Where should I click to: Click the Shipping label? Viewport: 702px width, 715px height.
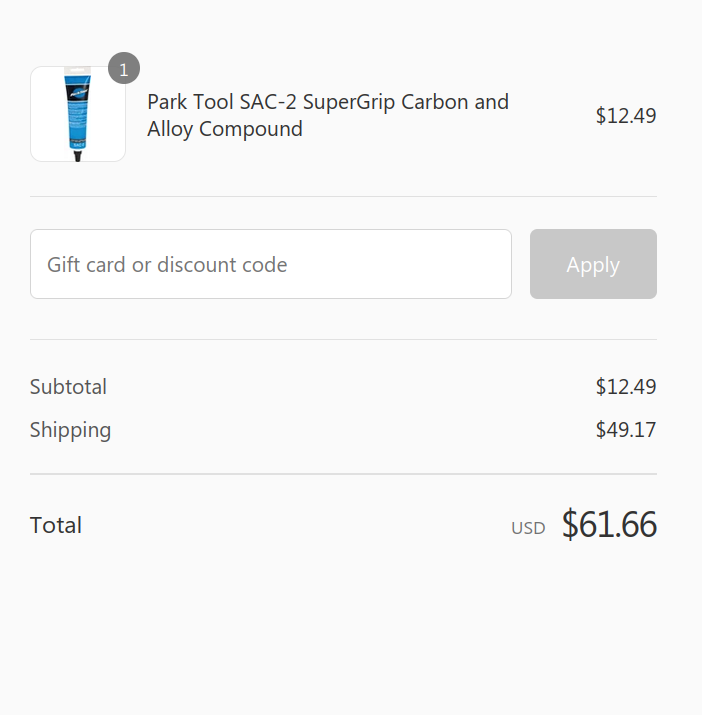pos(70,430)
